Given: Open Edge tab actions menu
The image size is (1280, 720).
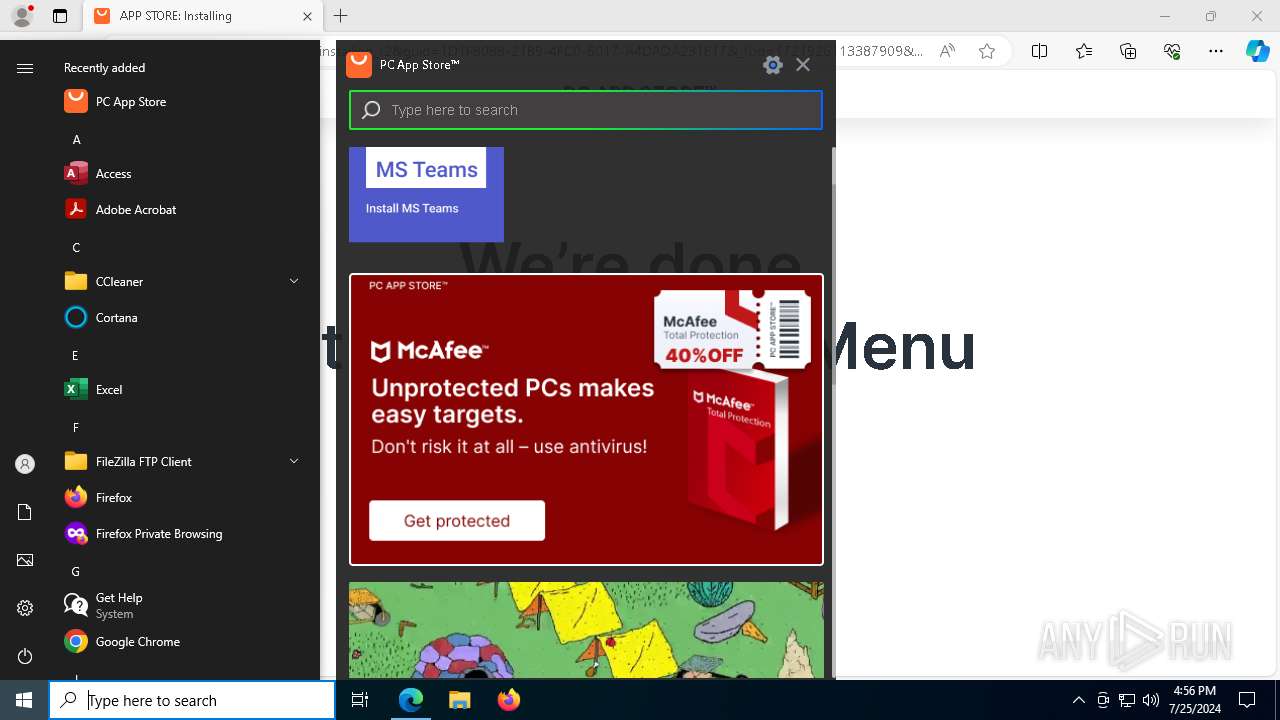Looking at the screenshot, I should pos(60,16).
